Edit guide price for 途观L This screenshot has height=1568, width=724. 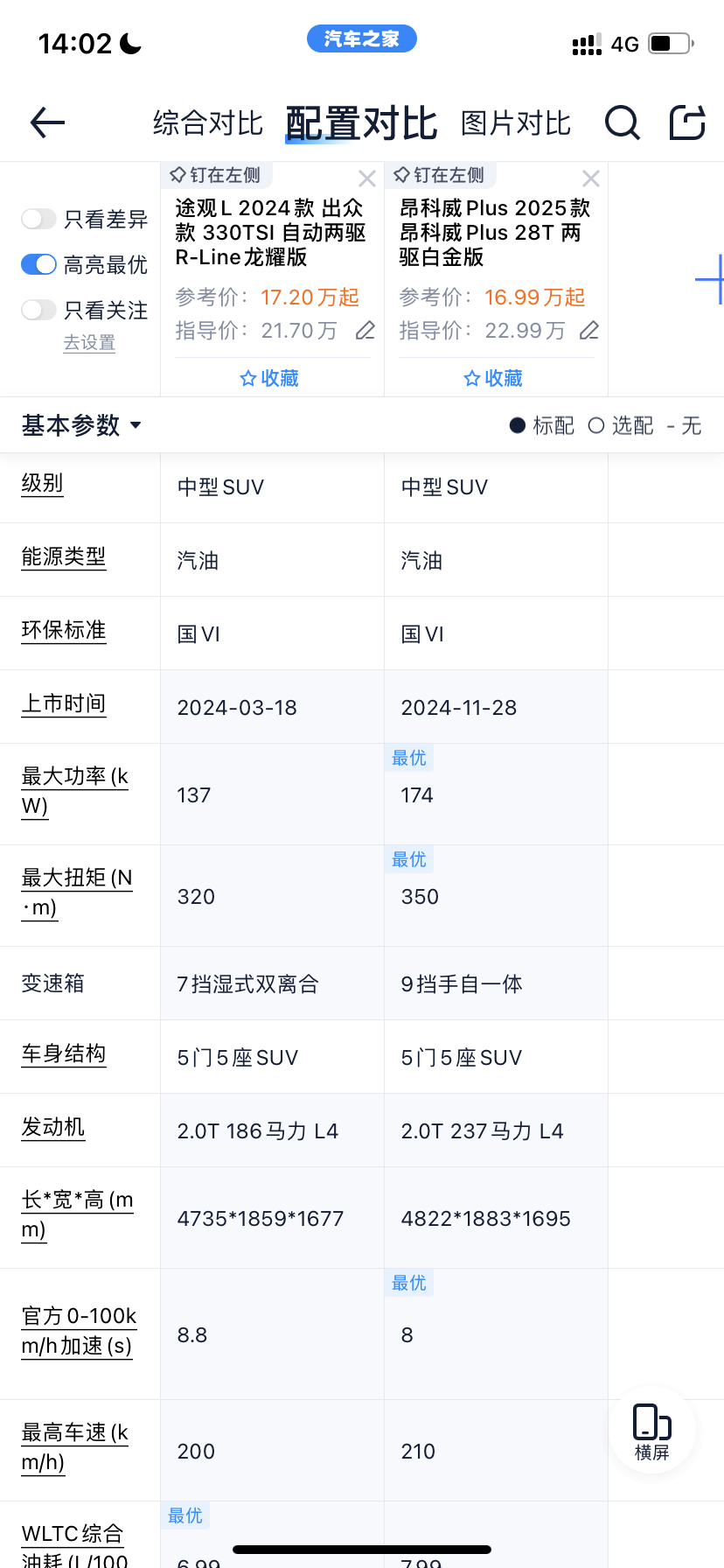coord(365,331)
